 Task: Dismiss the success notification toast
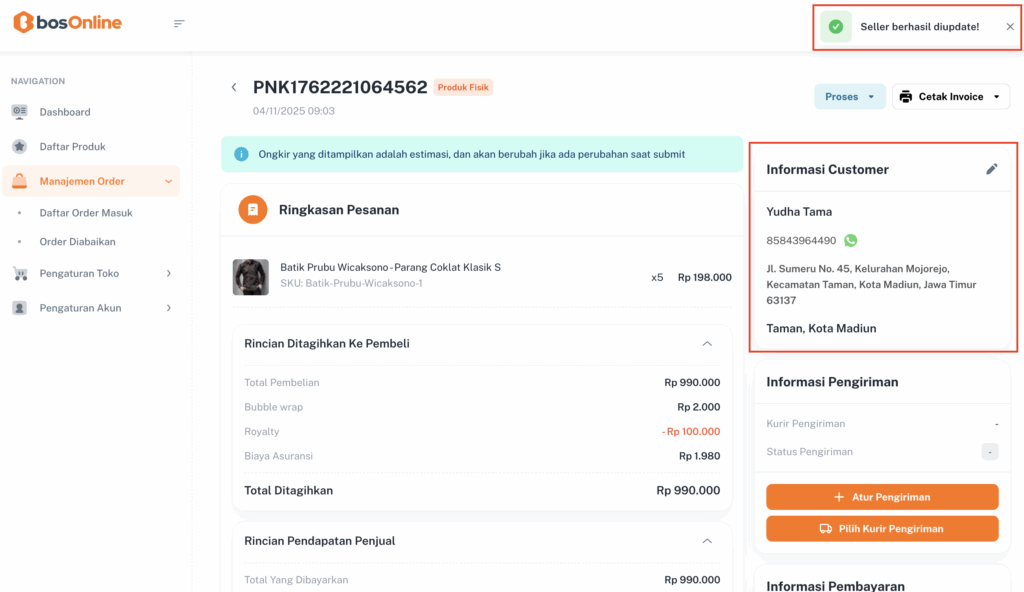pos(1009,27)
